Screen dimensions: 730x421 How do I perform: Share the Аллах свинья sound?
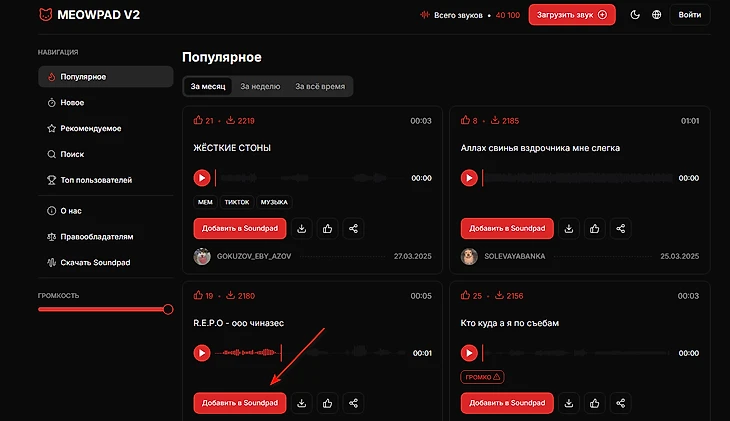click(x=621, y=229)
